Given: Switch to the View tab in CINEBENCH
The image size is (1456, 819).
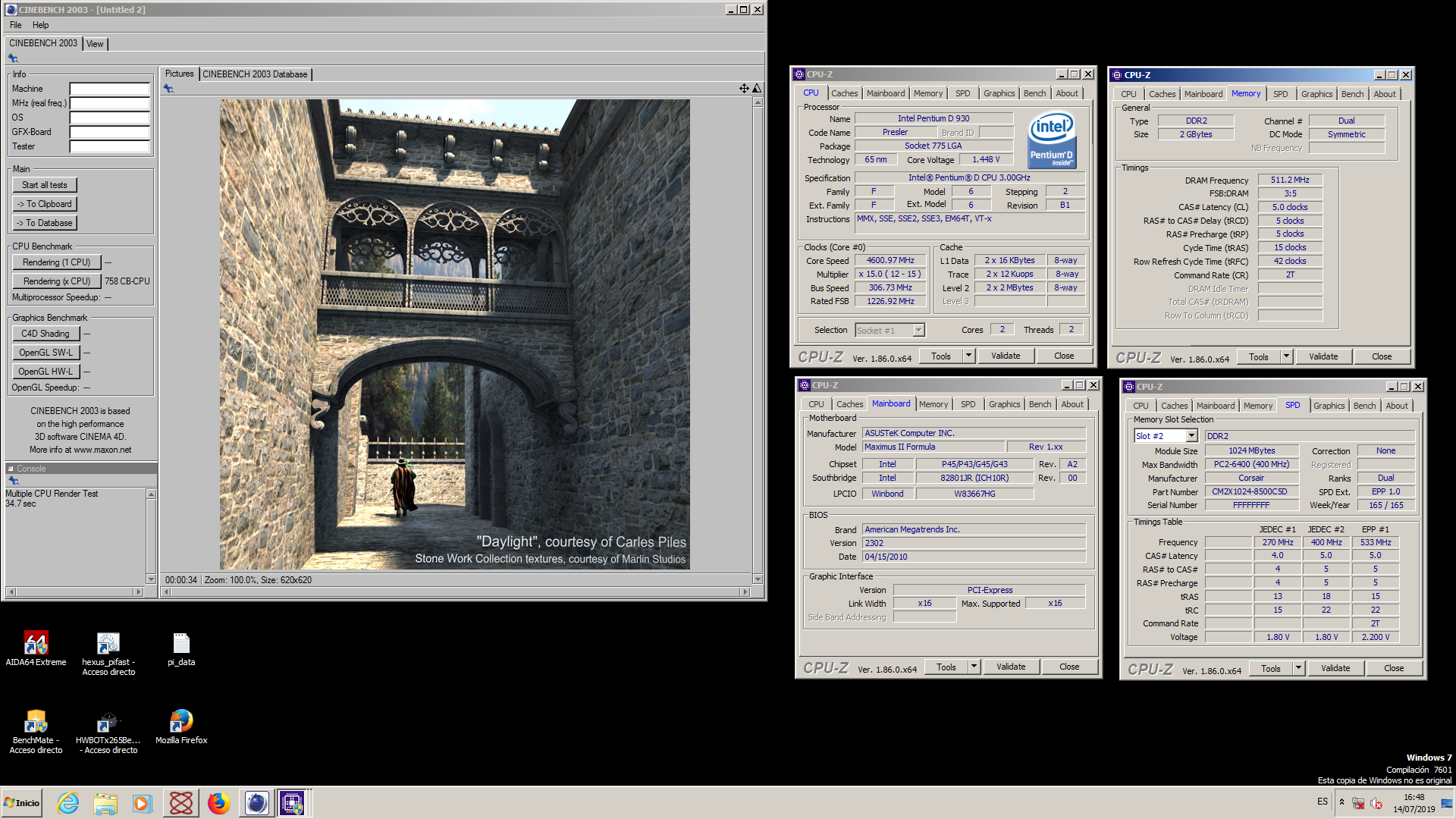Looking at the screenshot, I should point(95,44).
